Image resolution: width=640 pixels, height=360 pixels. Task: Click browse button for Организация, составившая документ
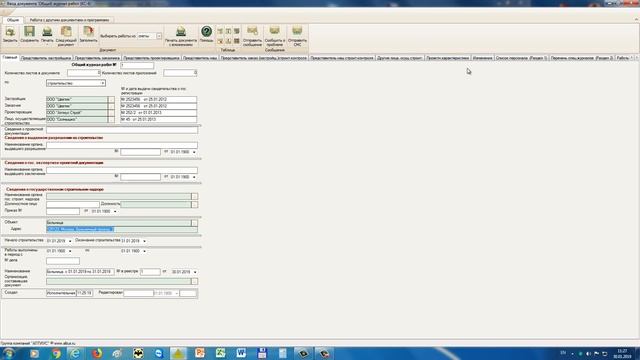coord(194,281)
